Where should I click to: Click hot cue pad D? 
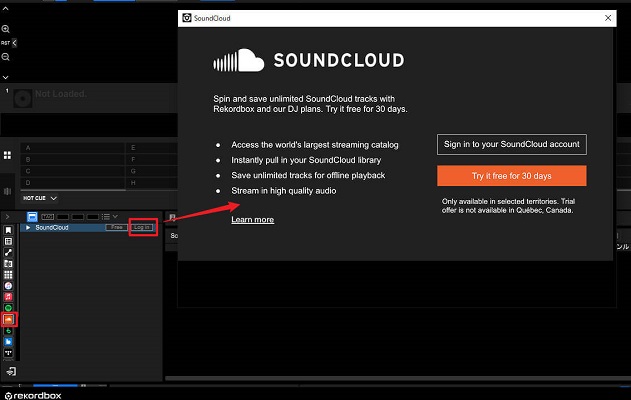(x=72, y=183)
